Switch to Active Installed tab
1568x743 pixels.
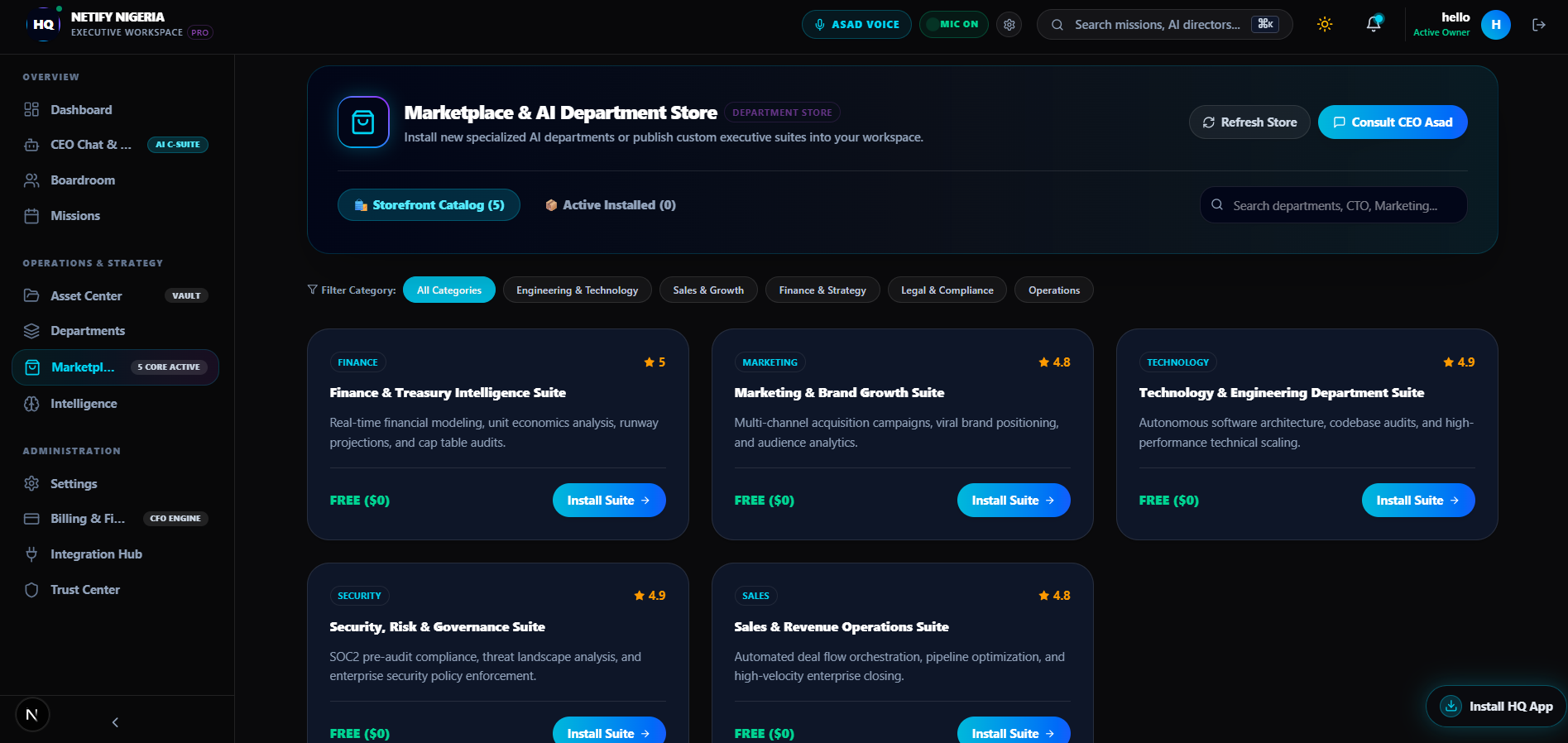tap(611, 205)
